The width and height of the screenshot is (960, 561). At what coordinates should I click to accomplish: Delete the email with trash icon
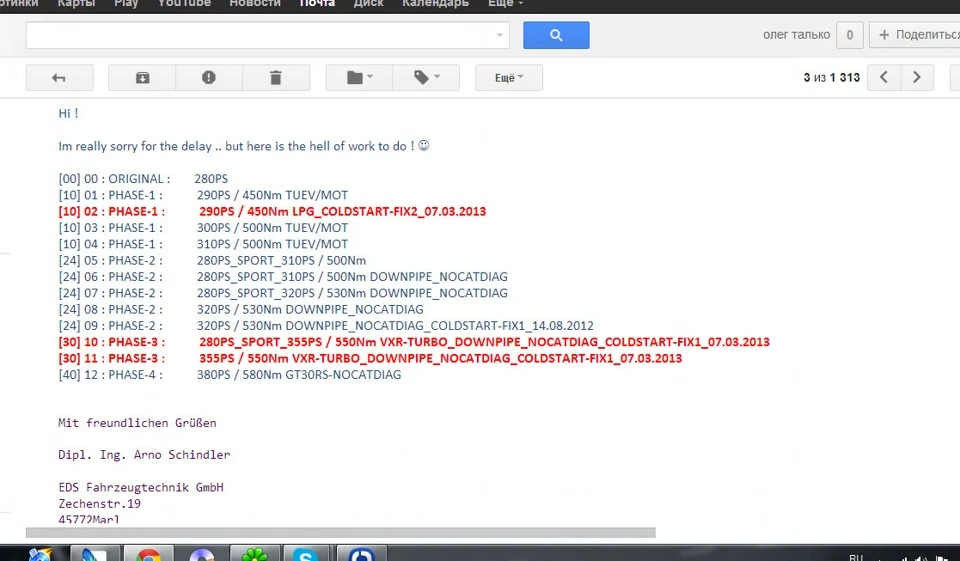tap(276, 78)
